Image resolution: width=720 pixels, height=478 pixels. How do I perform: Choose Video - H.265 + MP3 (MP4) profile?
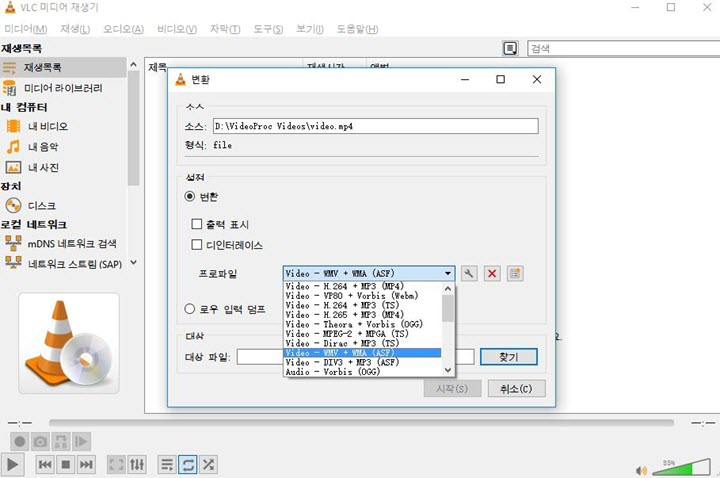[x=362, y=315]
